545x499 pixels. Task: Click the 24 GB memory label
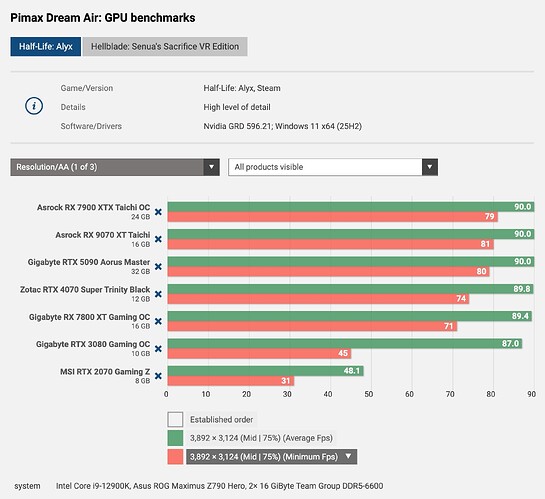pos(141,217)
